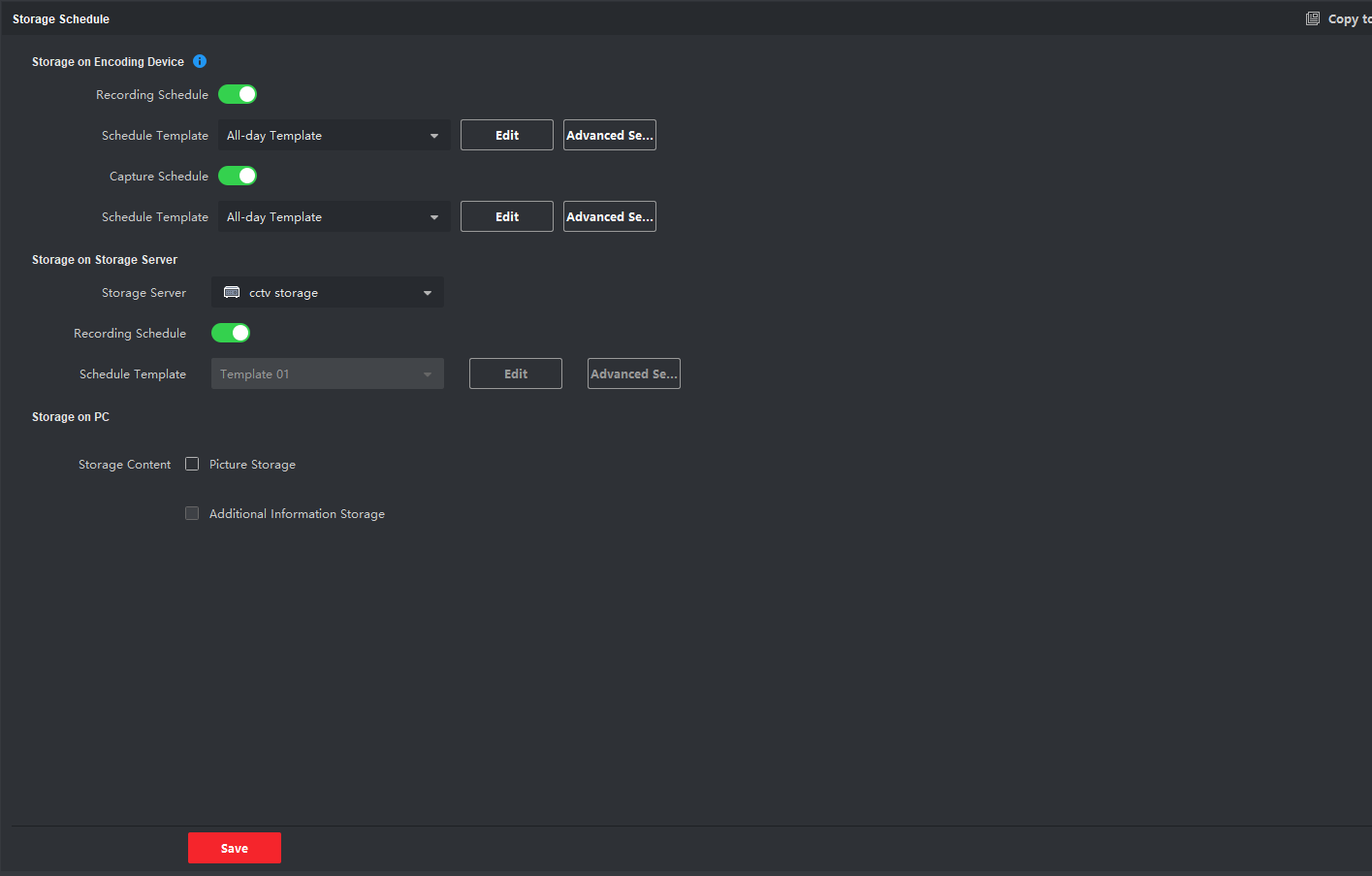Viewport: 1372px width, 876px height.
Task: Click Edit beside Template 01
Action: coord(516,373)
